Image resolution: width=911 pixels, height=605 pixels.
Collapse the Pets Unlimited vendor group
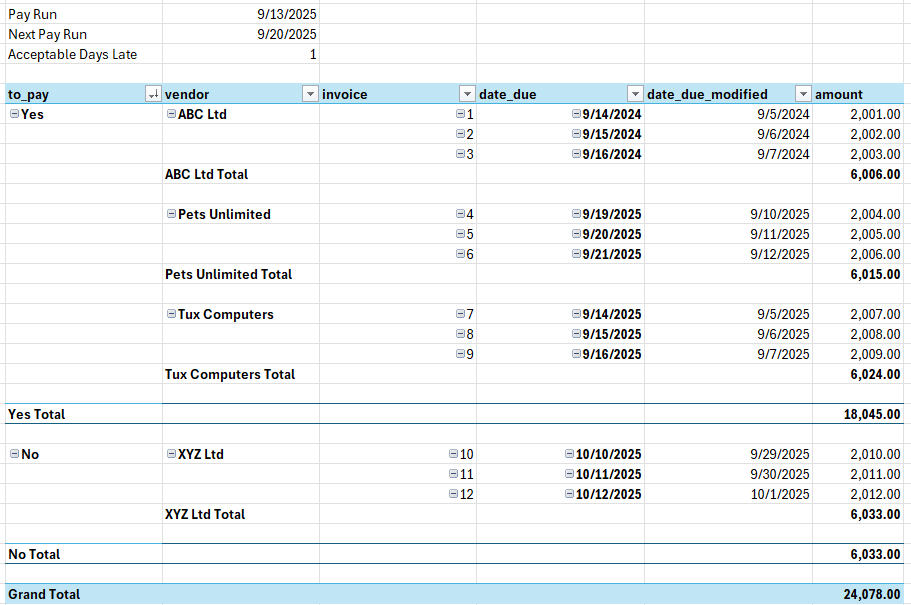tap(171, 214)
